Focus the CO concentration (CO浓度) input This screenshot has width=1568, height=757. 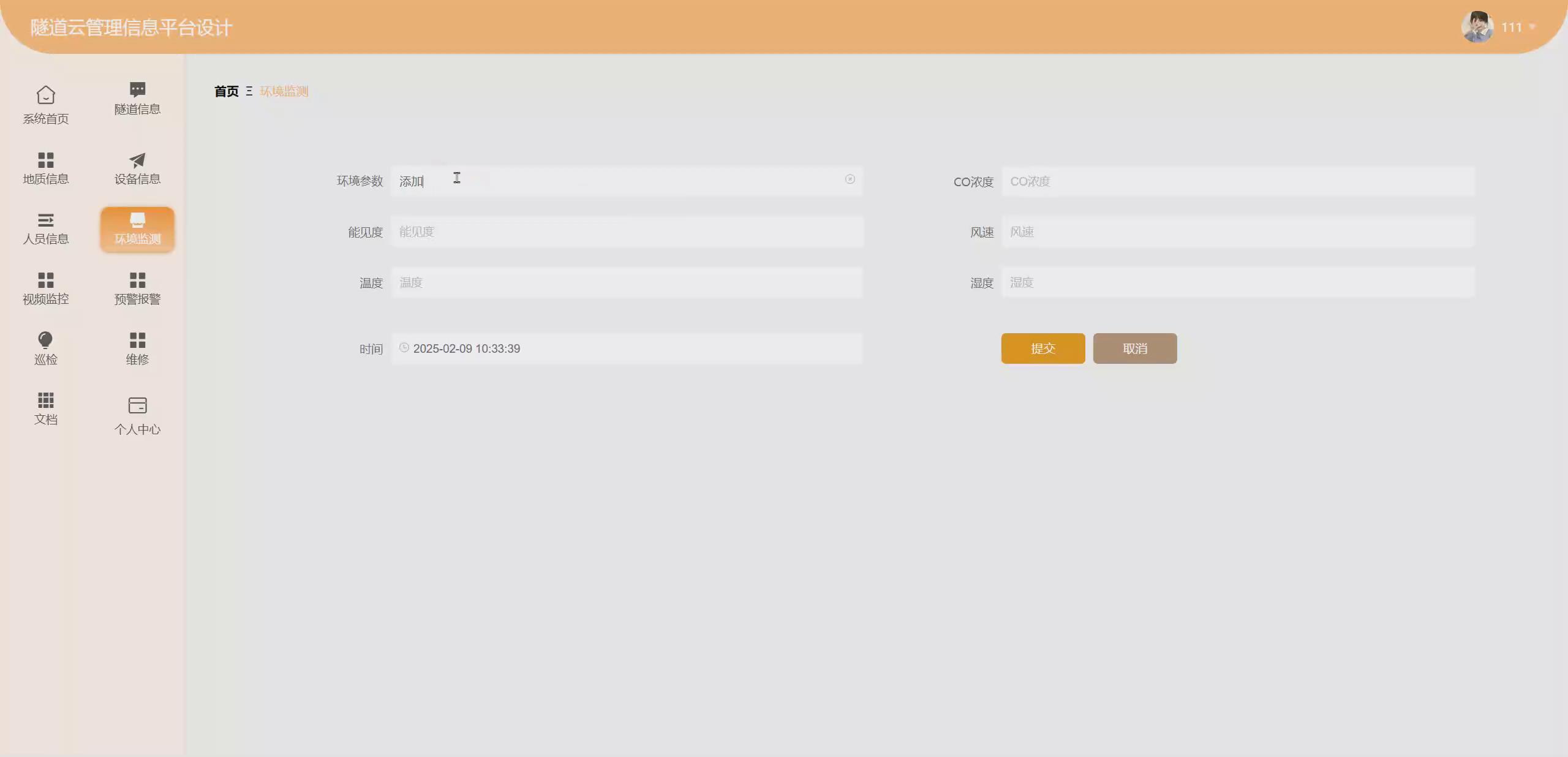[x=1237, y=181]
